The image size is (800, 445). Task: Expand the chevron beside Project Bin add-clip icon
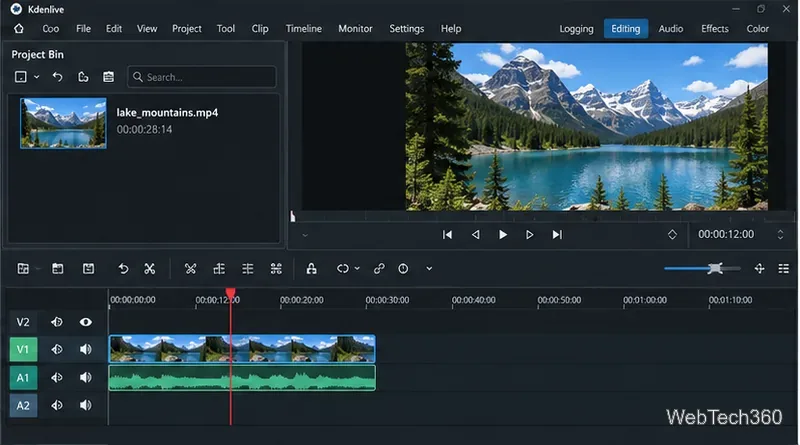[36, 77]
